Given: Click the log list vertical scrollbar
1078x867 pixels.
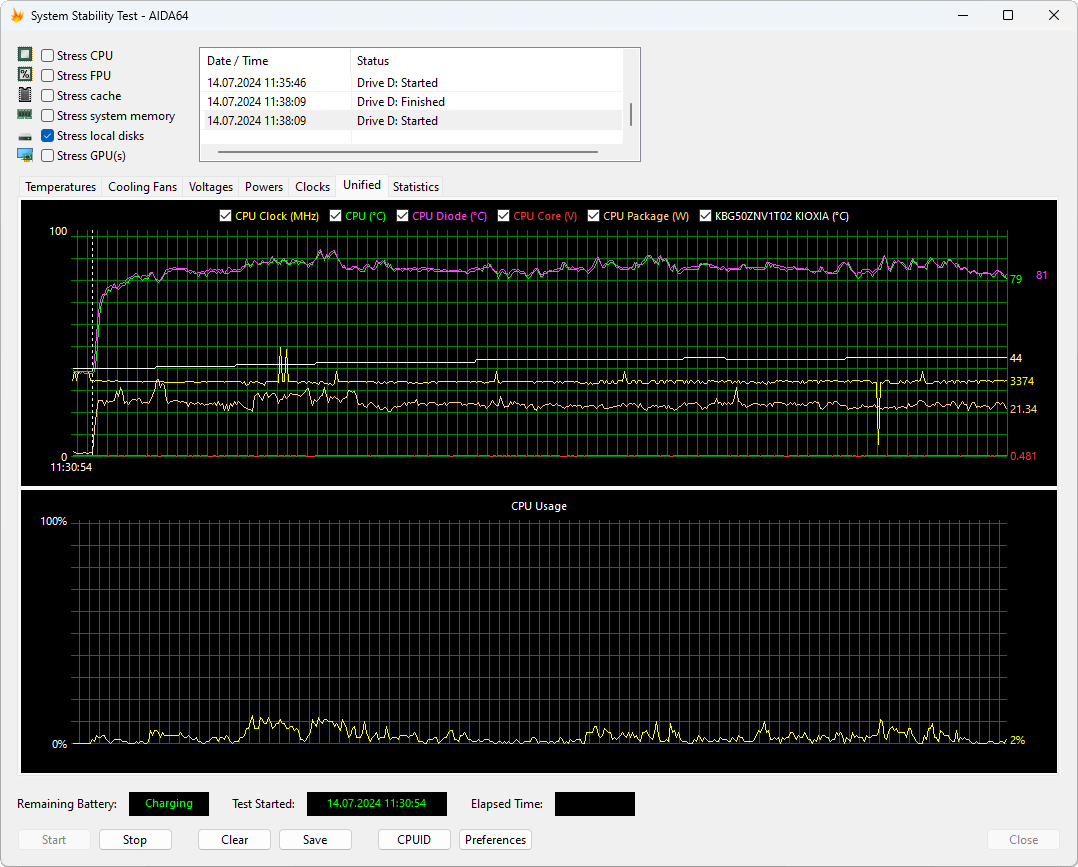Looking at the screenshot, I should point(630,115).
